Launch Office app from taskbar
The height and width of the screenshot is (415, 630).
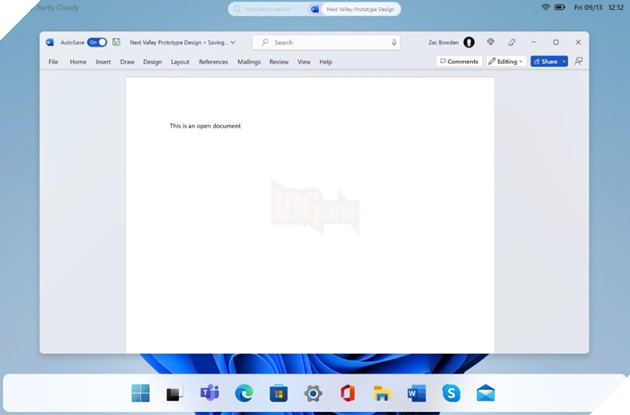348,393
